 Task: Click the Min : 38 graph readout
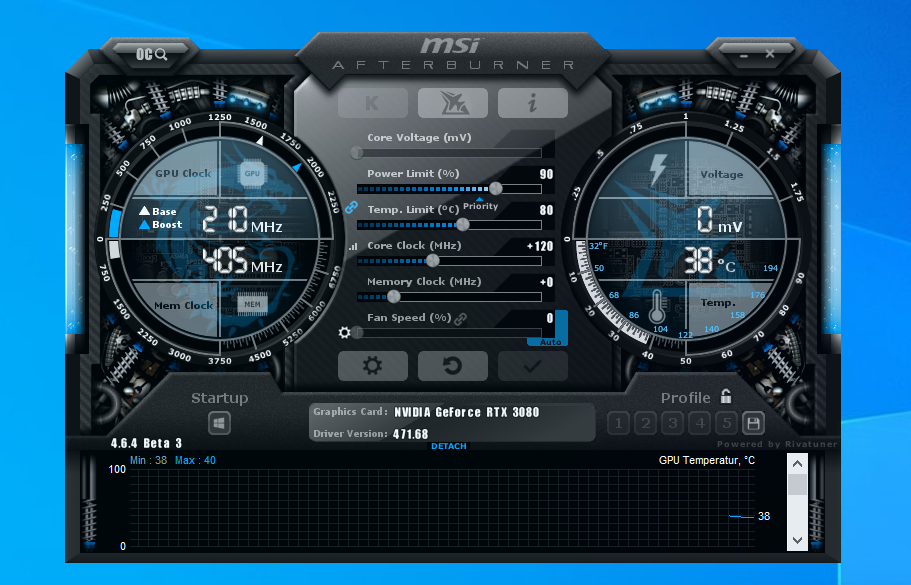point(148,460)
